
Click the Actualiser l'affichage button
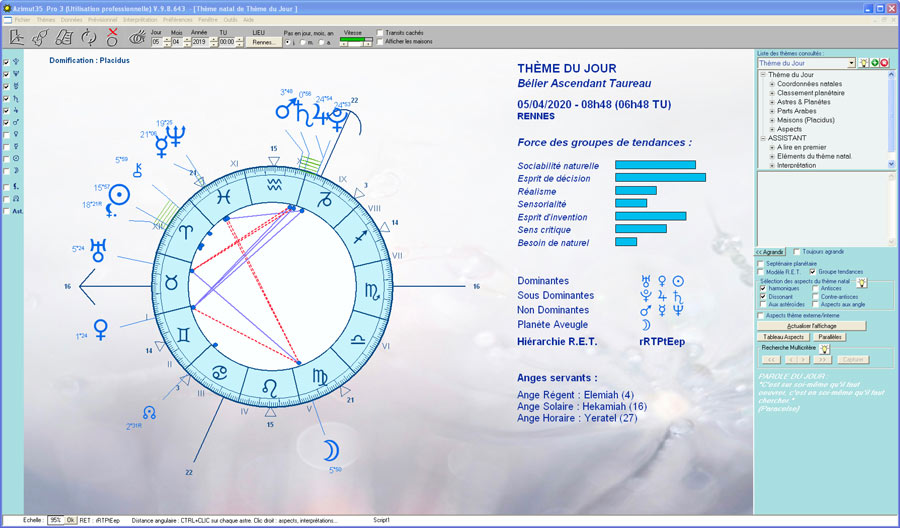[810, 325]
